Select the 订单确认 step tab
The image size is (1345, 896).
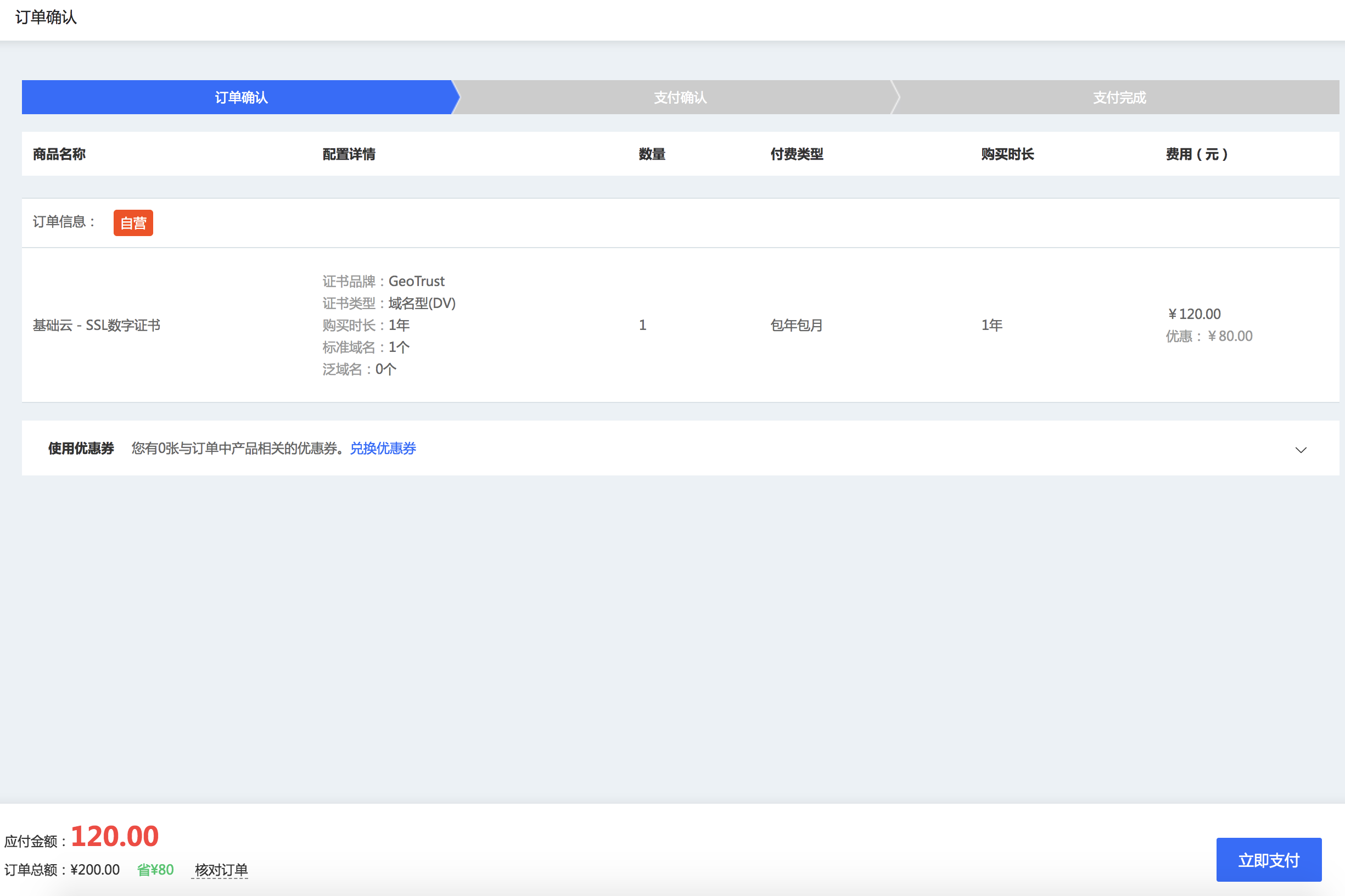coord(240,97)
